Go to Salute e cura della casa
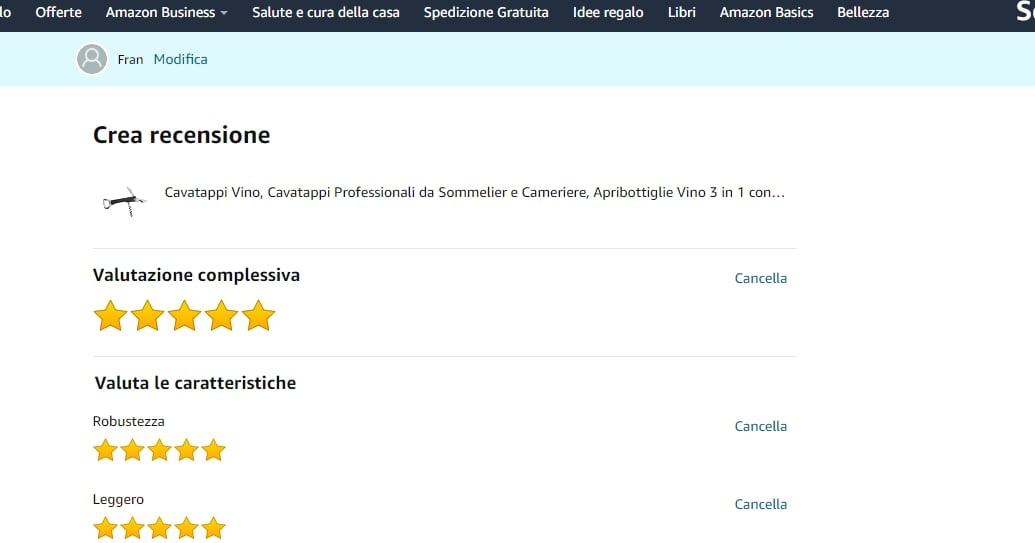 (x=325, y=13)
